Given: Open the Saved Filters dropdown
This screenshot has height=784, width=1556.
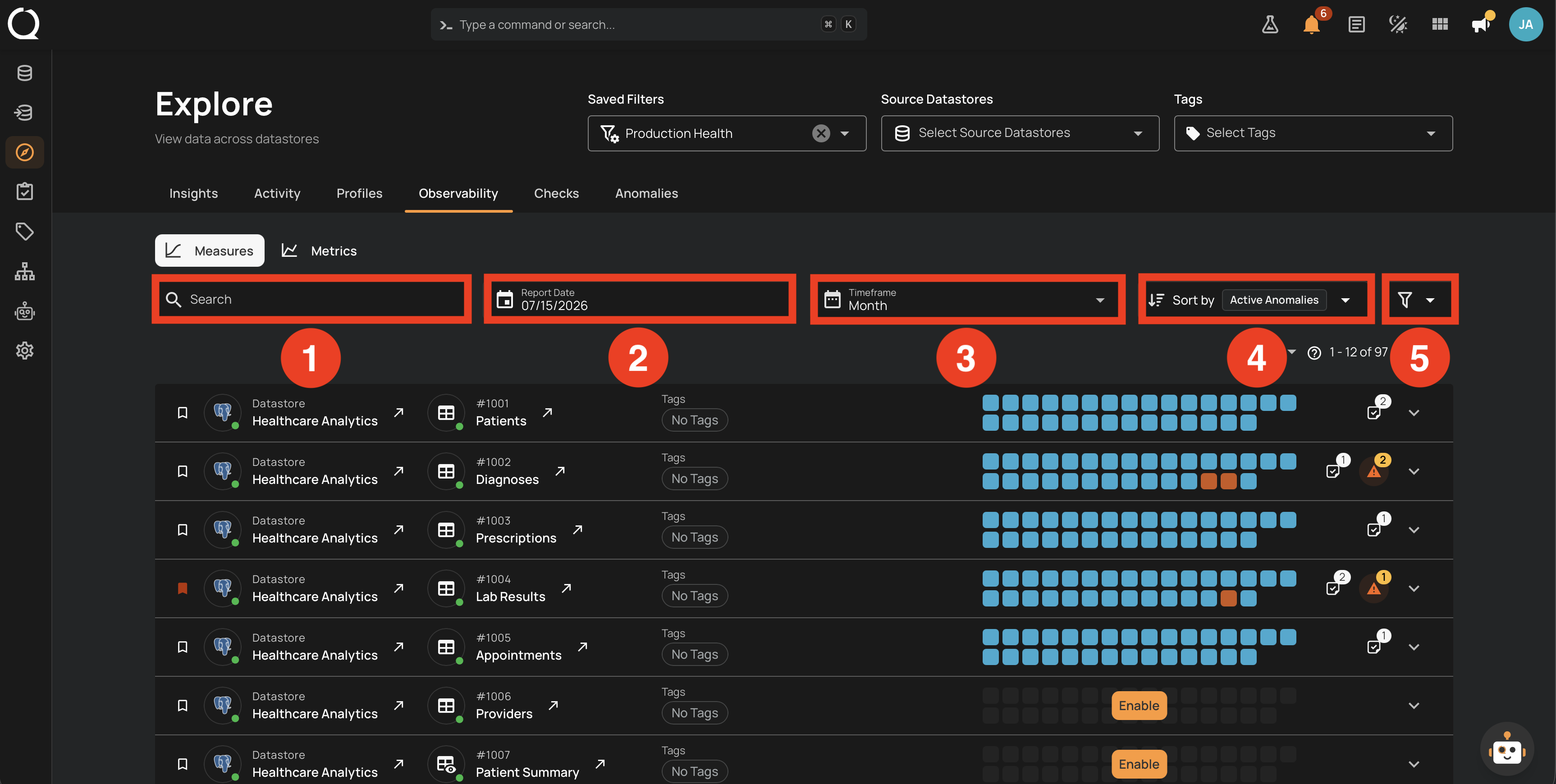Looking at the screenshot, I should [x=845, y=133].
